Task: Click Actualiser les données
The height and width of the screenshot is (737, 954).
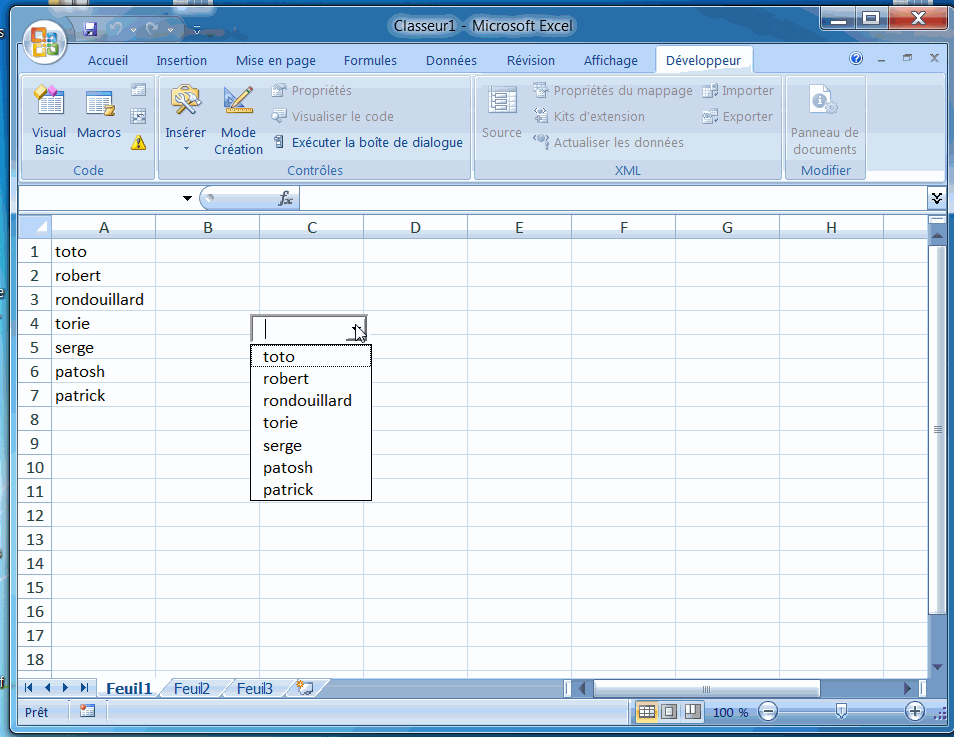Action: (x=608, y=142)
